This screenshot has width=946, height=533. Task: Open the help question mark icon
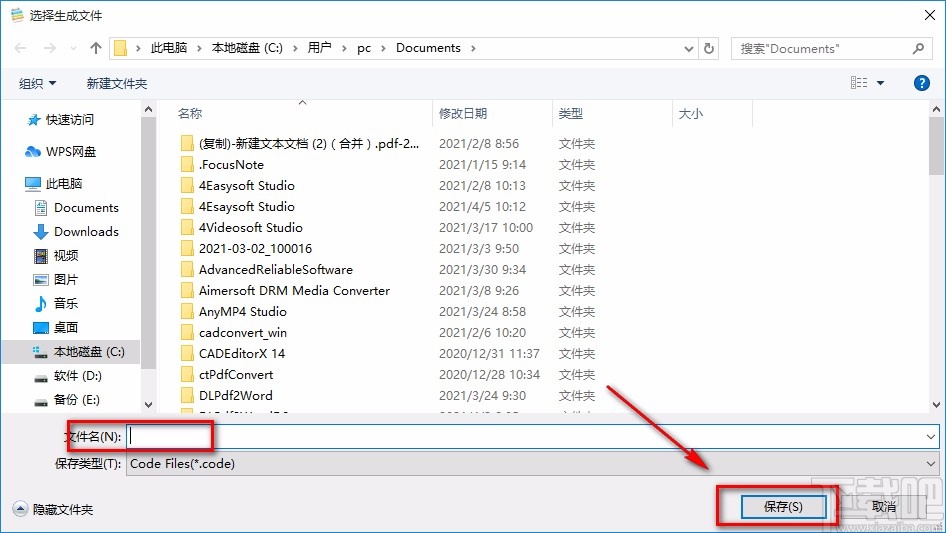921,83
